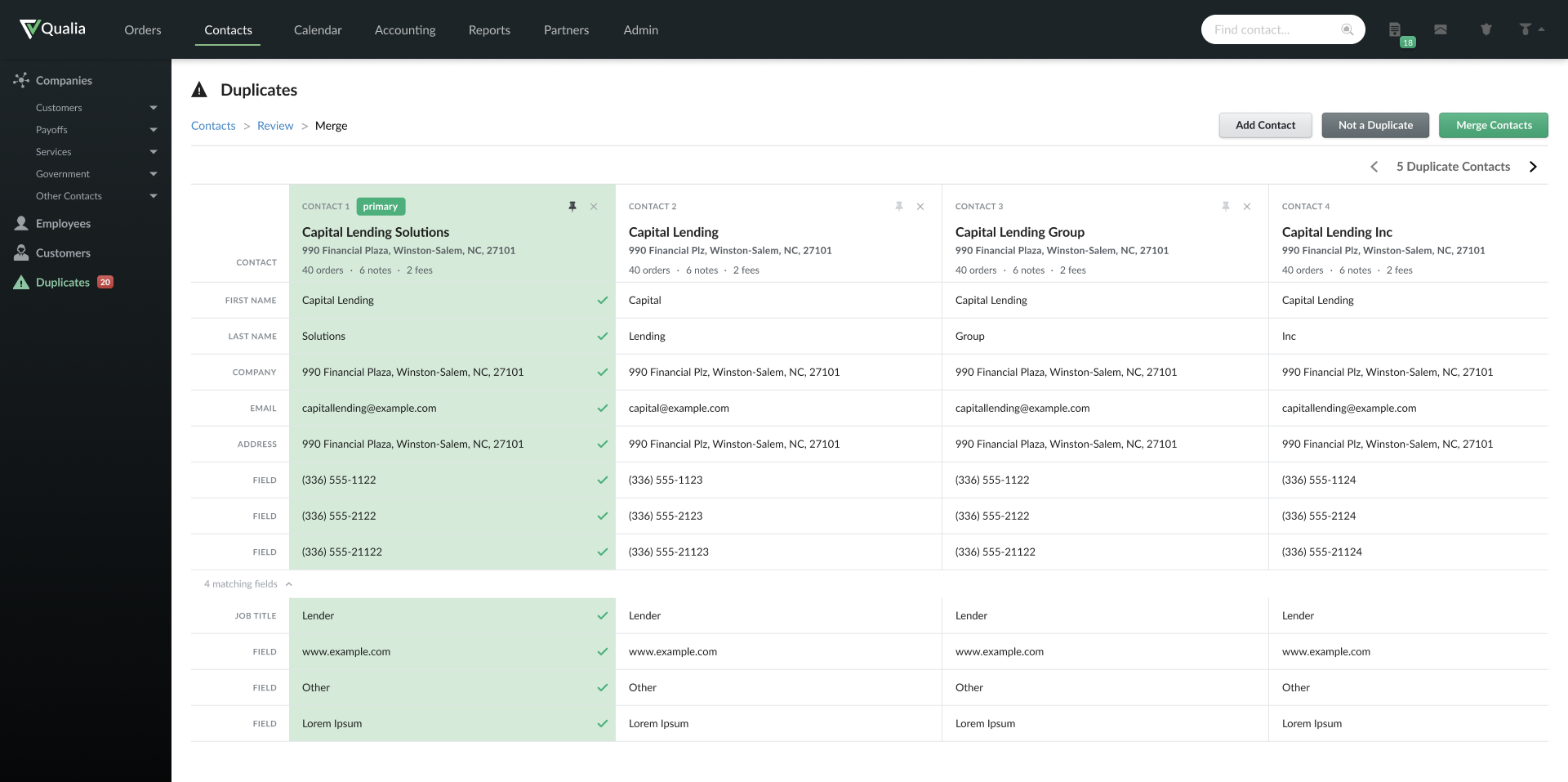Open the documents icon with 18 badge
The image size is (1568, 782).
pyautogui.click(x=1394, y=29)
